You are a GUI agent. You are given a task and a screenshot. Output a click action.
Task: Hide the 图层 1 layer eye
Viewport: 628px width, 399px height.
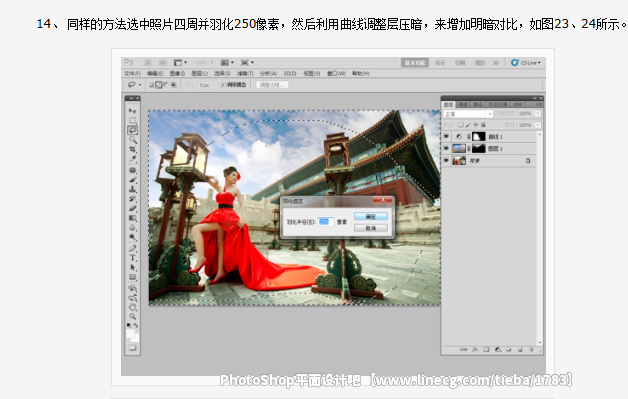tap(446, 149)
